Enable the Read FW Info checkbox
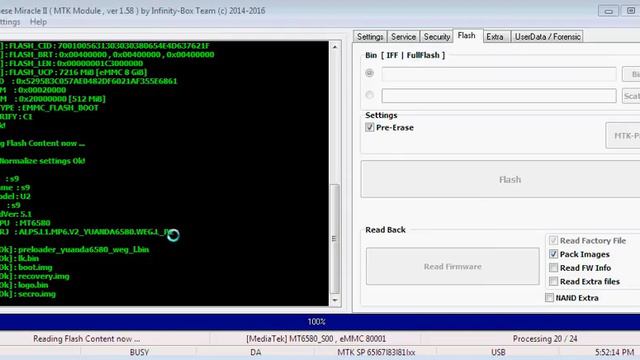Viewport: 640px width, 360px height. 553,268
